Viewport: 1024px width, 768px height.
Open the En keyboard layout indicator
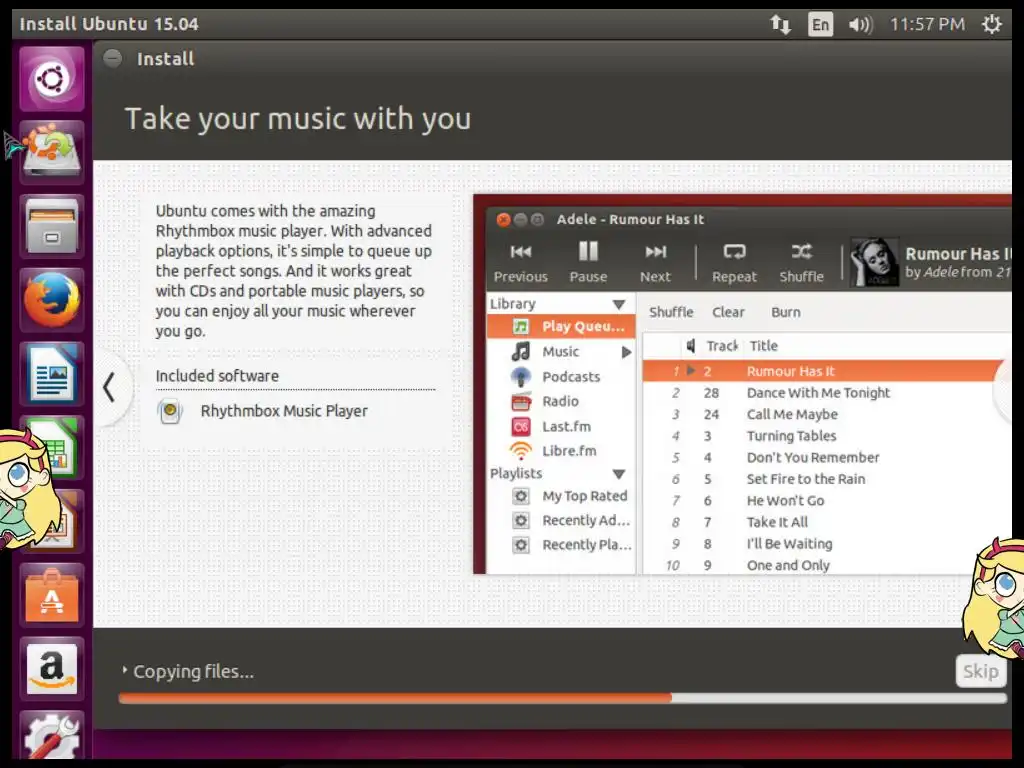coord(820,25)
